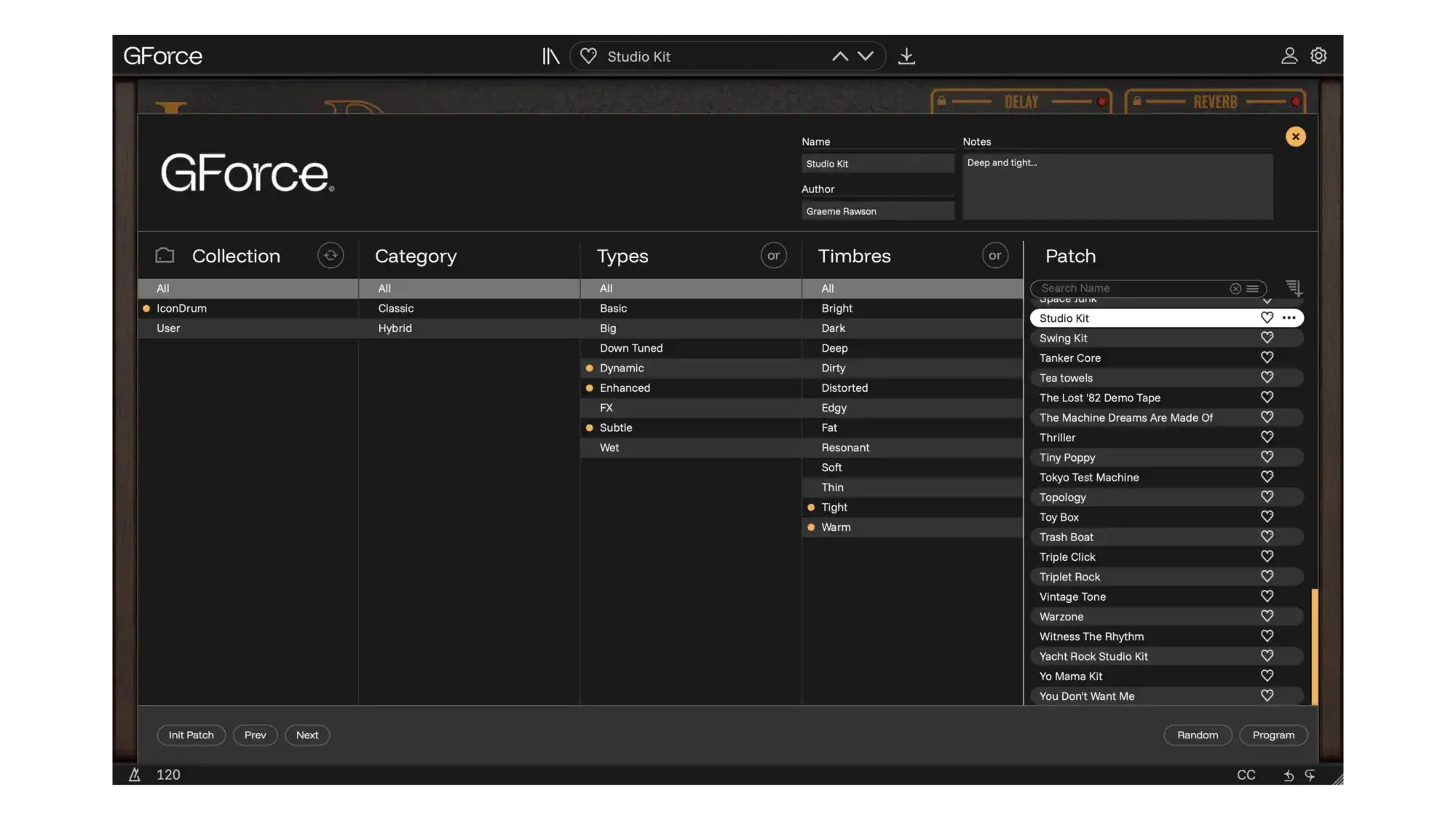Click the undo icon in status bar
Screen dimensions: 1456x820
[1289, 776]
